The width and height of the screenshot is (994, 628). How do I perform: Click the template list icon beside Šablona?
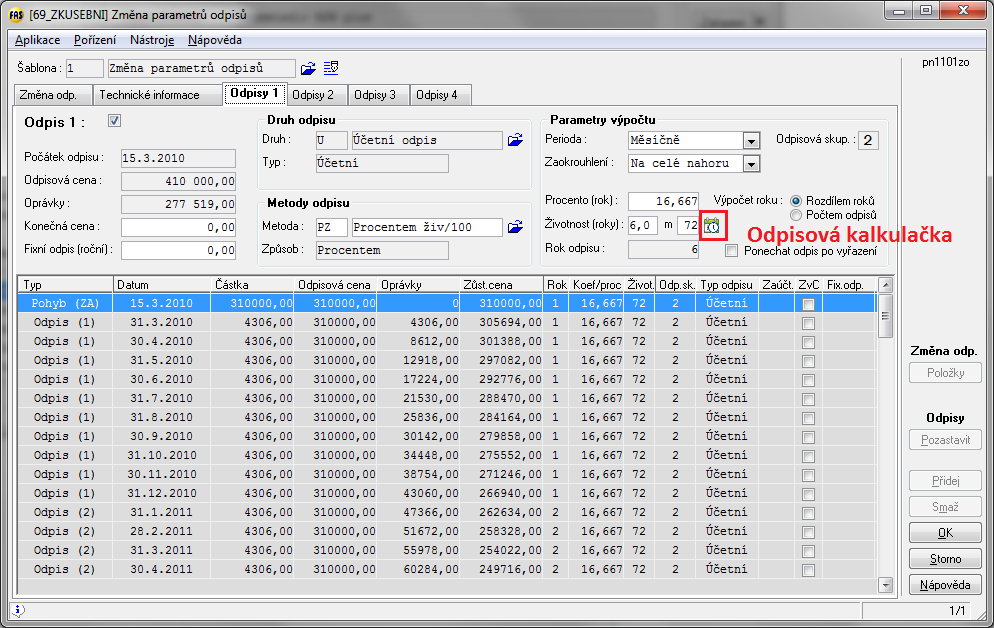click(x=331, y=68)
